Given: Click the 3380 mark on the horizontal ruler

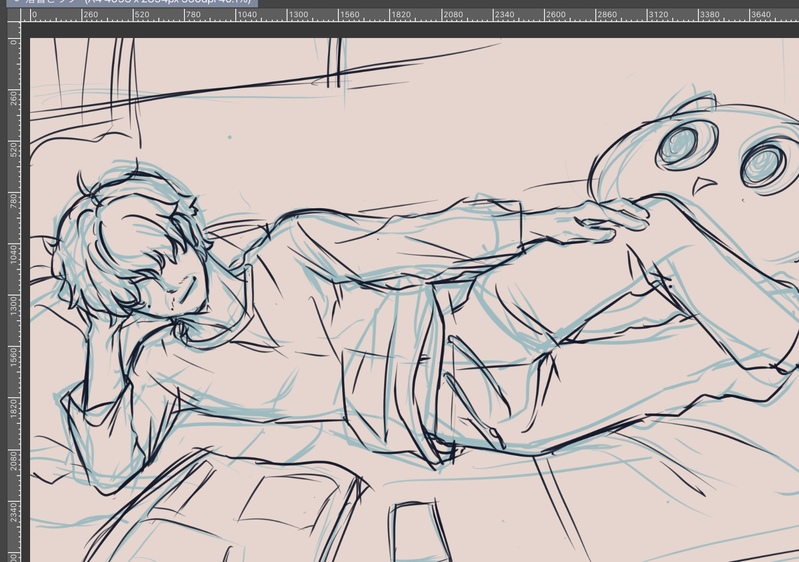Looking at the screenshot, I should [x=709, y=15].
